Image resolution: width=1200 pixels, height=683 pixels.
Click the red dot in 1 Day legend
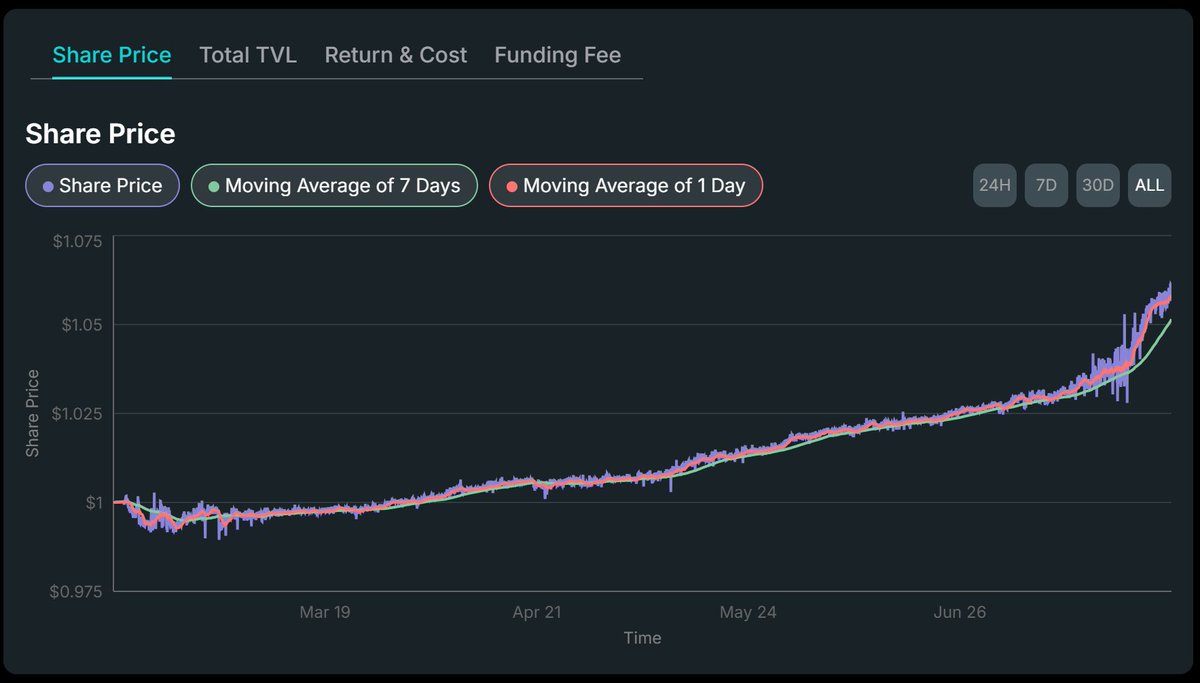512,186
